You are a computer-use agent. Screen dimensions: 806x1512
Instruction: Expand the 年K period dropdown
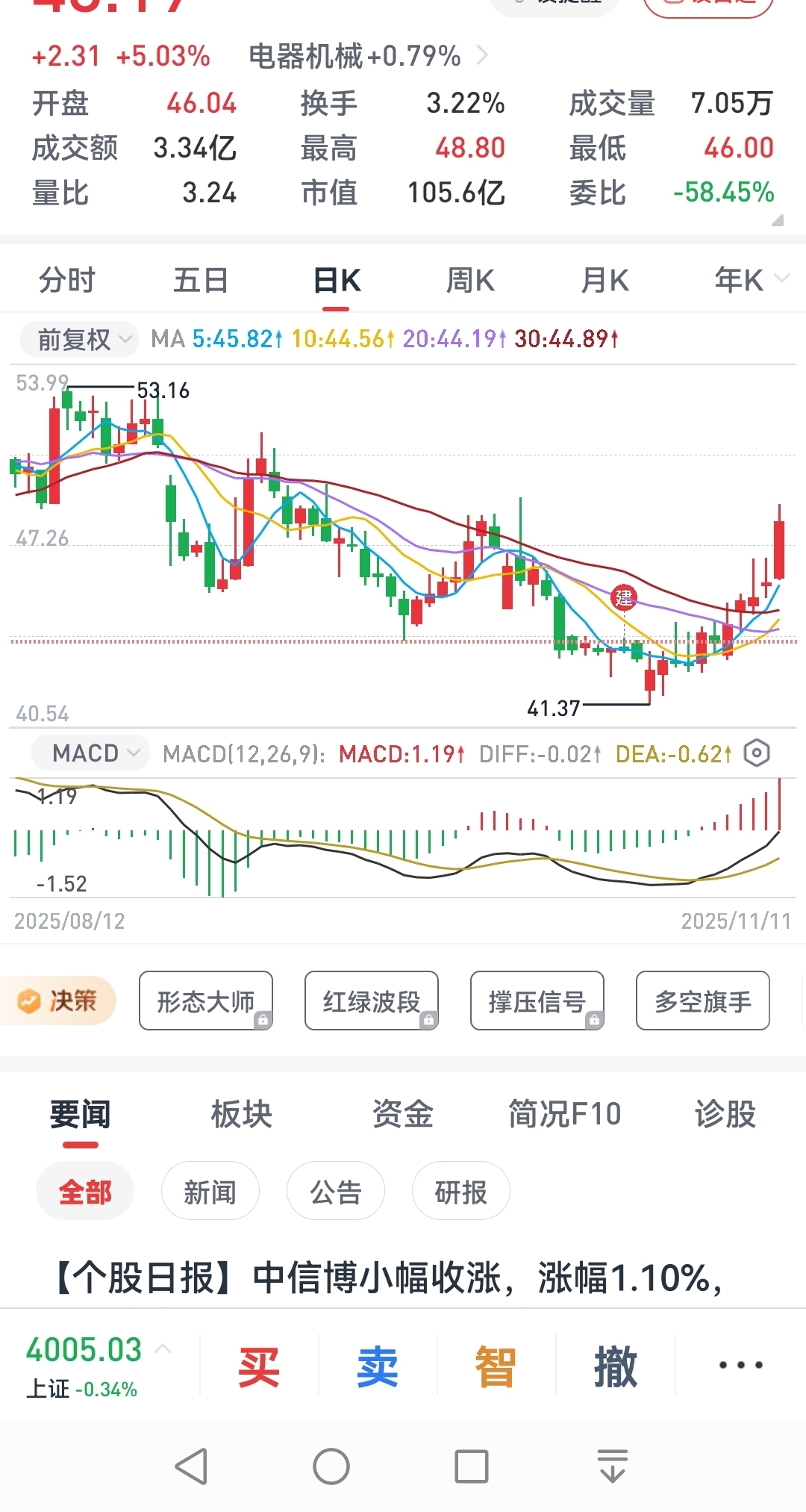(750, 281)
